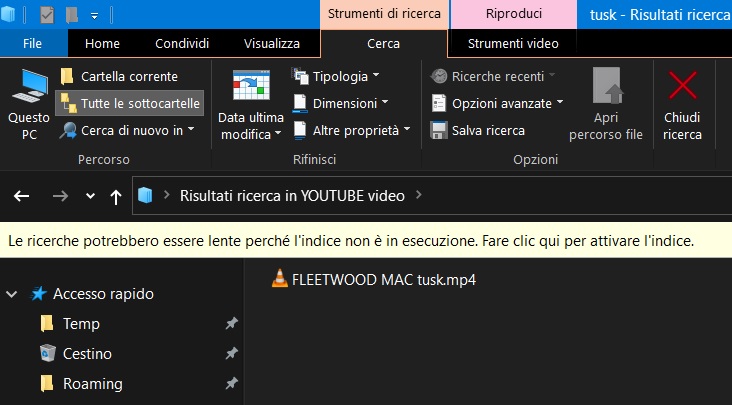Viewport: 732px width, 405px height.
Task: Click the Ricerche recenti clock icon
Action: coord(439,76)
